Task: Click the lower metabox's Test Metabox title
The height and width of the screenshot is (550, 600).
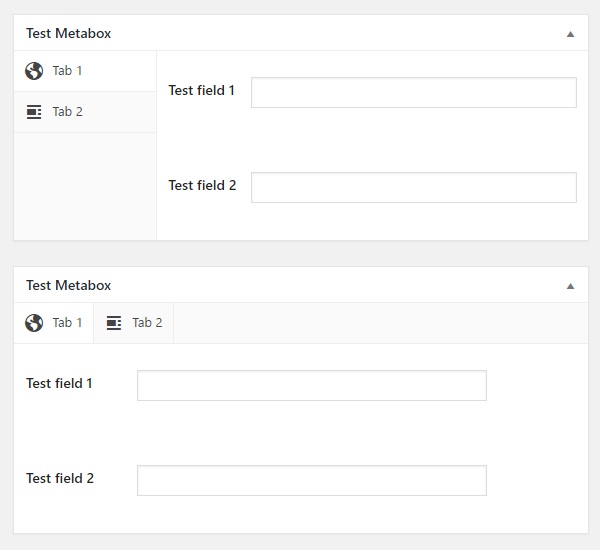Action: [x=68, y=285]
